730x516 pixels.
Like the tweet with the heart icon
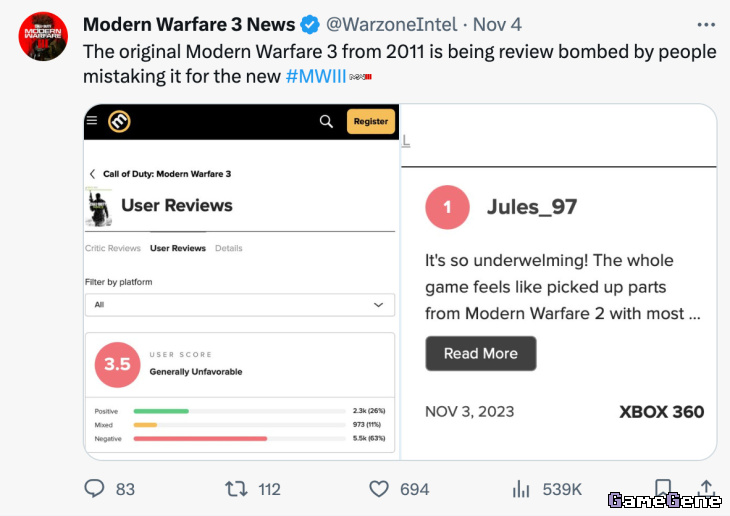click(379, 489)
